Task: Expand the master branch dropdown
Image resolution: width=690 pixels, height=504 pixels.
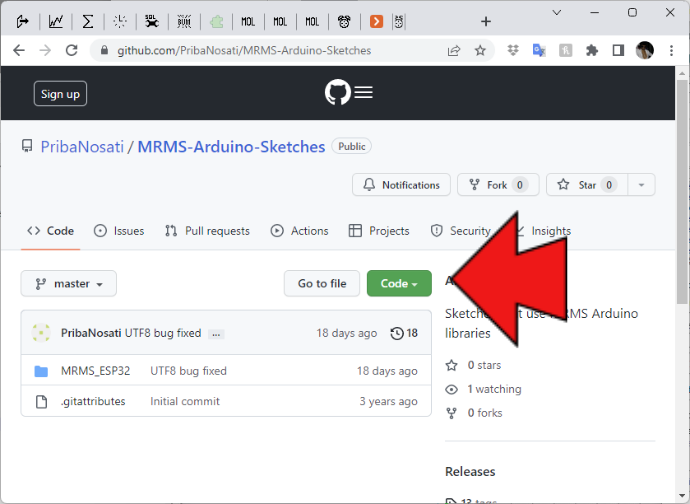Action: coord(69,284)
